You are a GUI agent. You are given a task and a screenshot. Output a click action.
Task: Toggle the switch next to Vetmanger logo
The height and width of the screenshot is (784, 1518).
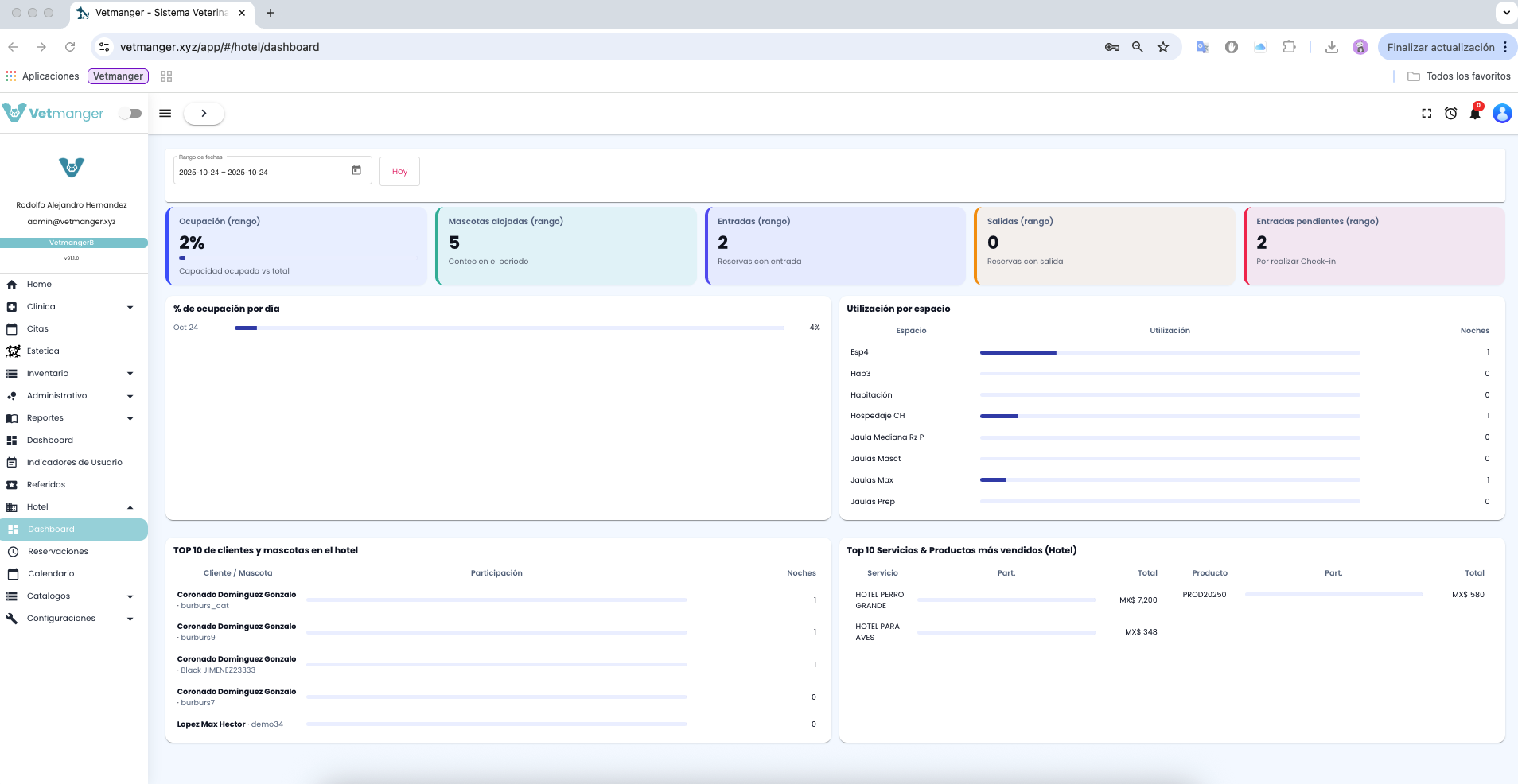130,114
